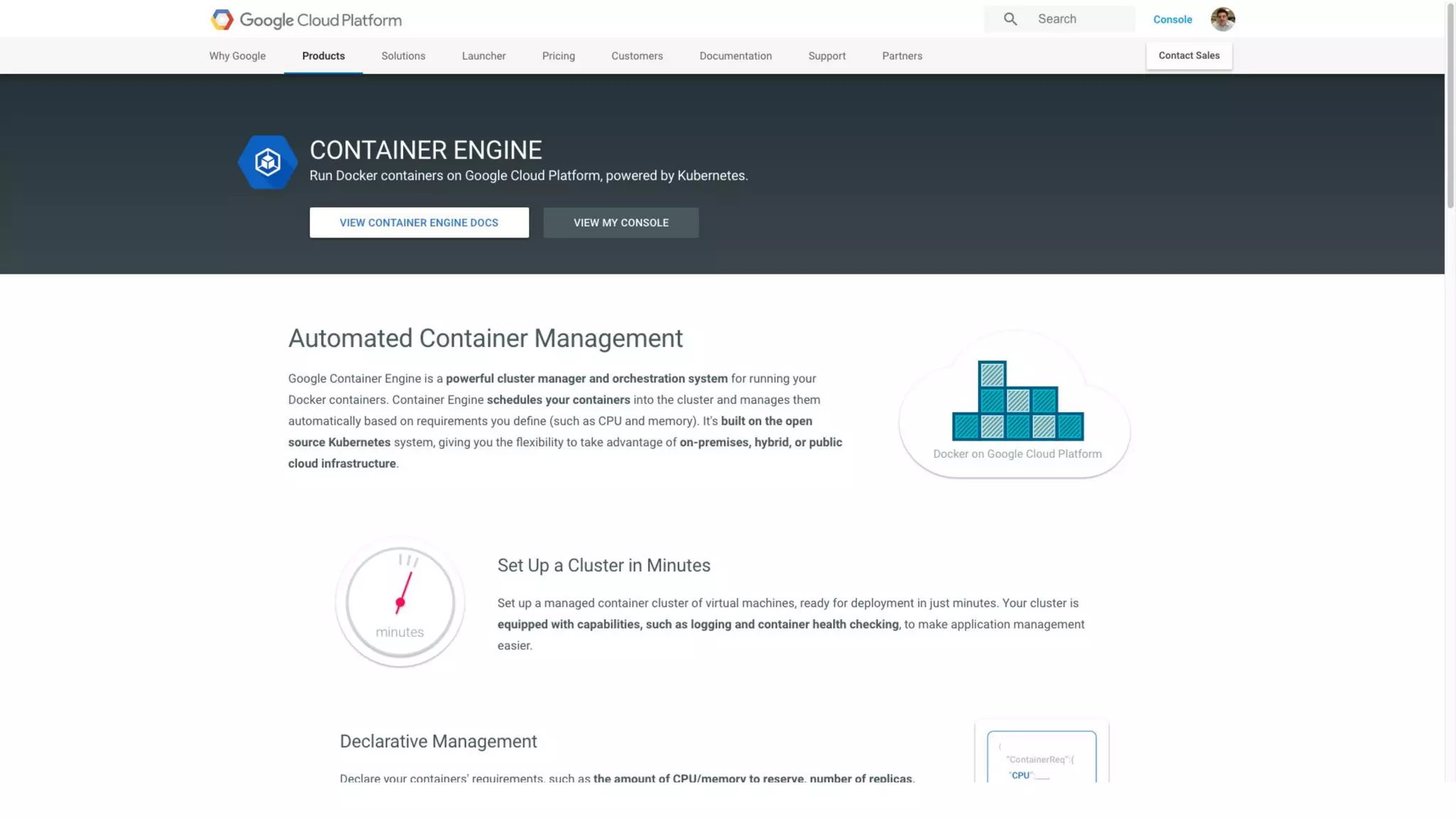Click the ContainerReq code snippet illustration
Viewport: 1456px width, 819px height.
pyautogui.click(x=1042, y=758)
